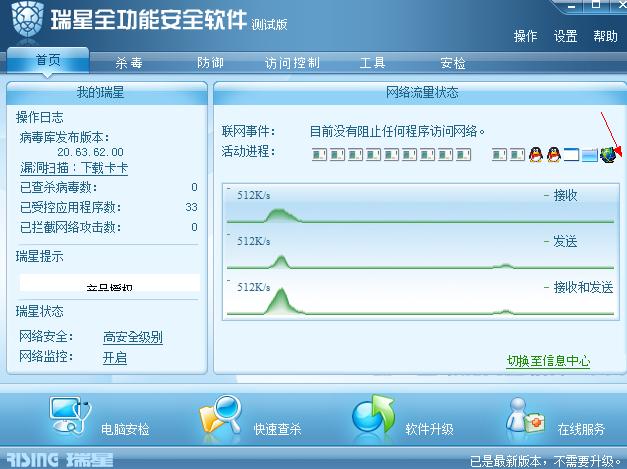The width and height of the screenshot is (627, 469).
Task: Select generic process icon just left of QQ penguins
Action: pos(517,154)
